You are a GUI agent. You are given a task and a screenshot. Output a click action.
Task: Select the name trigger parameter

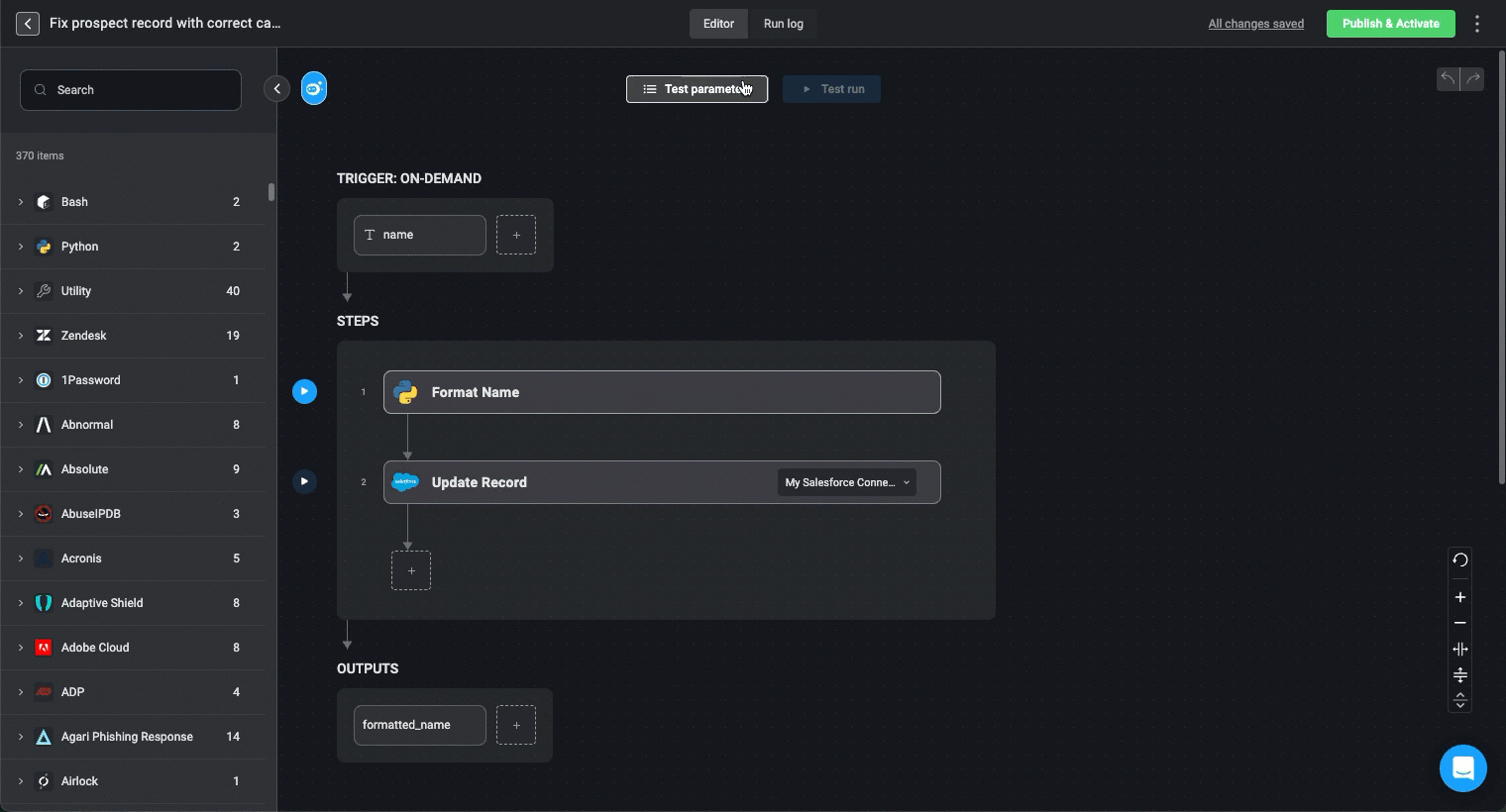coord(420,235)
